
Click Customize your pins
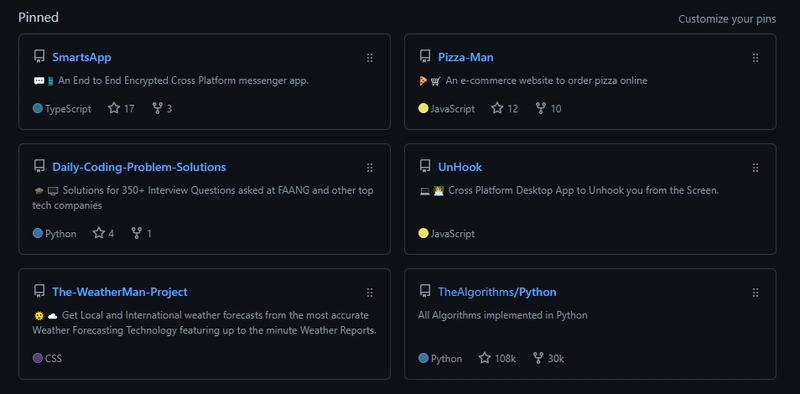point(727,19)
